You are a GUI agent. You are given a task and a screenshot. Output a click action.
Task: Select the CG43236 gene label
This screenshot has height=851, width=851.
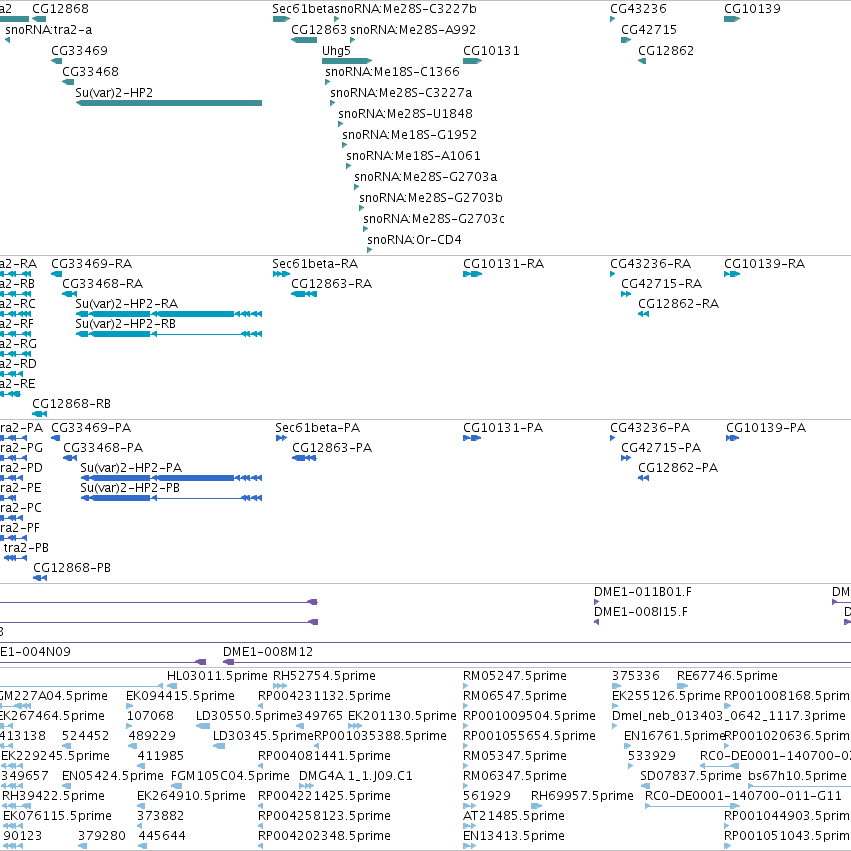(638, 9)
